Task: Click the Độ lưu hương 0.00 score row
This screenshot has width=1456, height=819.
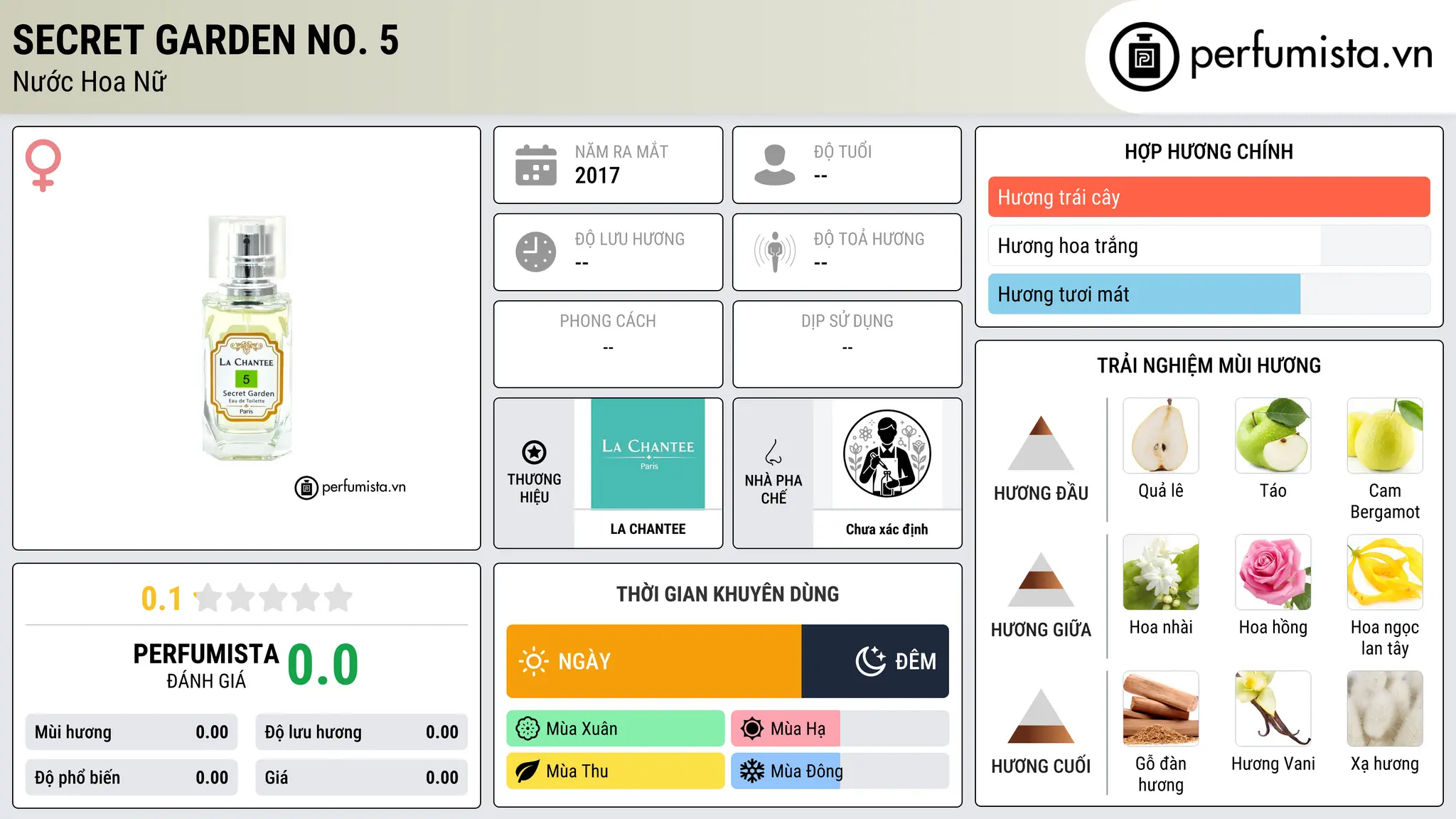Action: pyautogui.click(x=362, y=732)
